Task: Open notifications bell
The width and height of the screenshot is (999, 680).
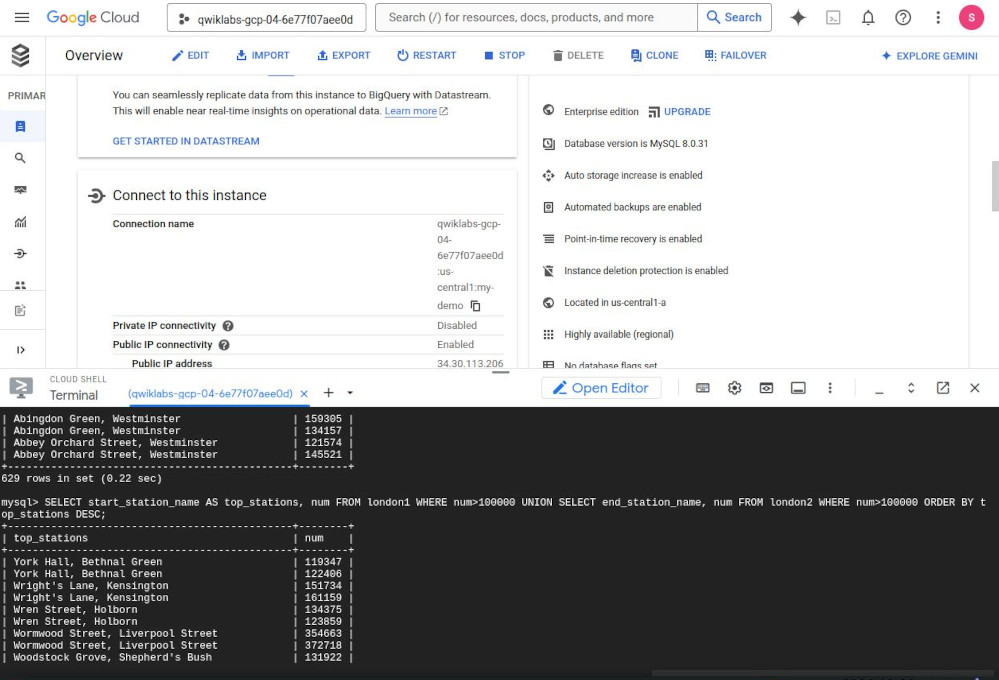Action: (x=868, y=18)
